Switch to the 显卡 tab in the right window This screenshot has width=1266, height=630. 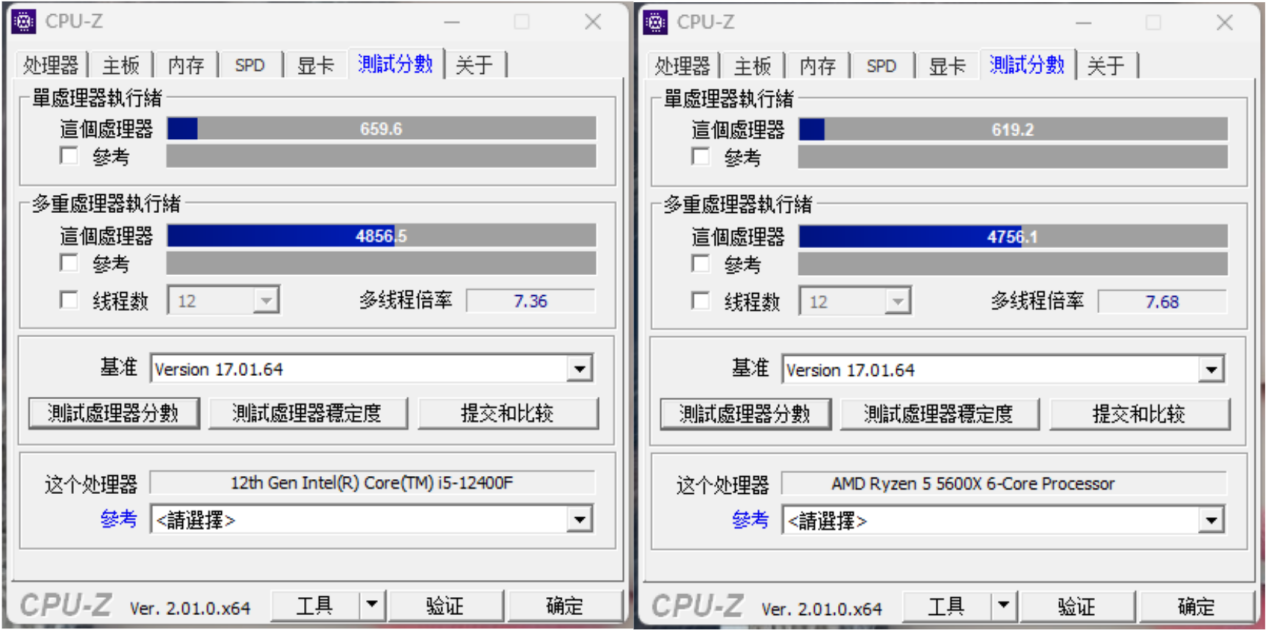[946, 64]
